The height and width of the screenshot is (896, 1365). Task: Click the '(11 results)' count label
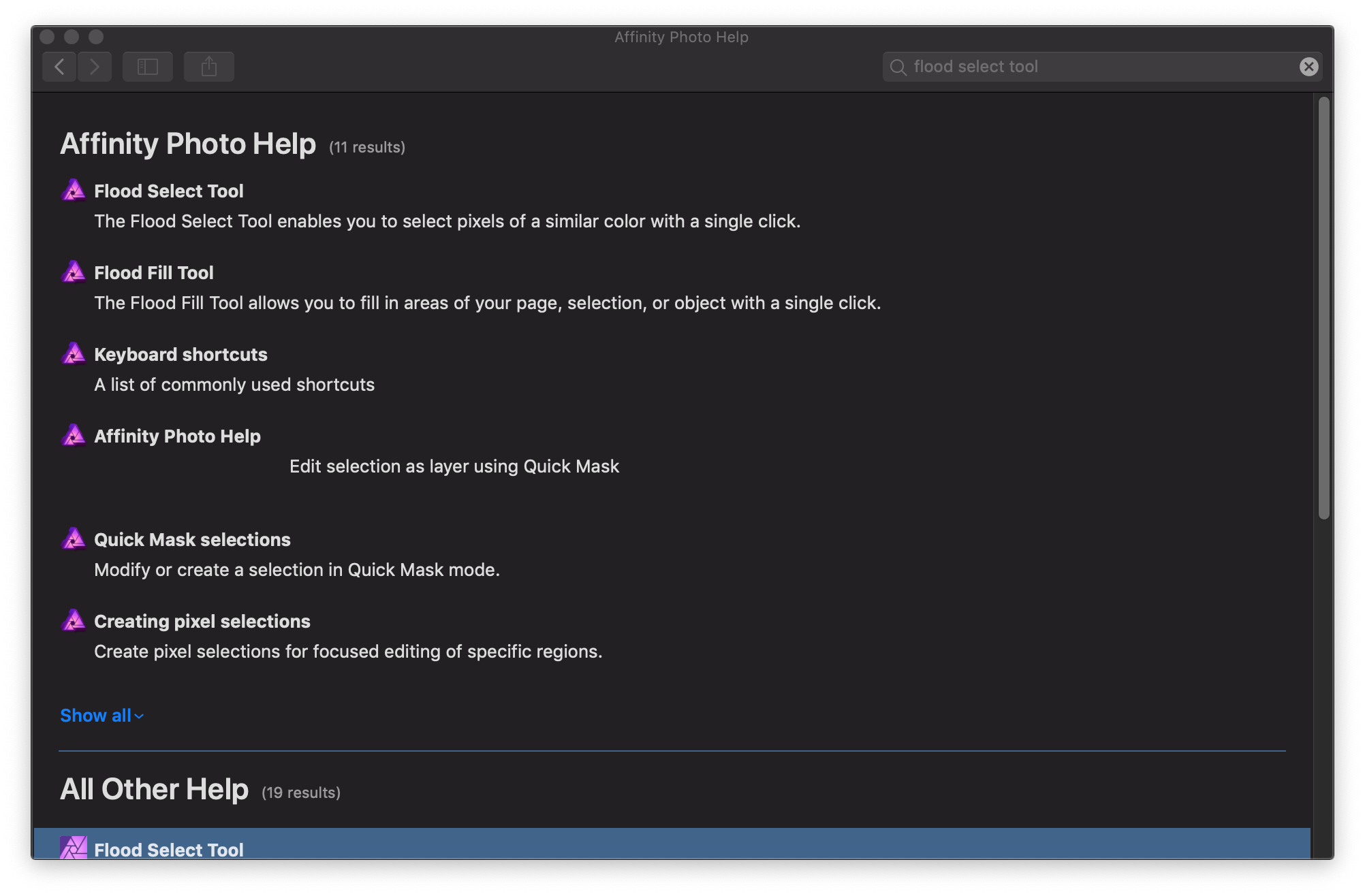click(x=367, y=147)
